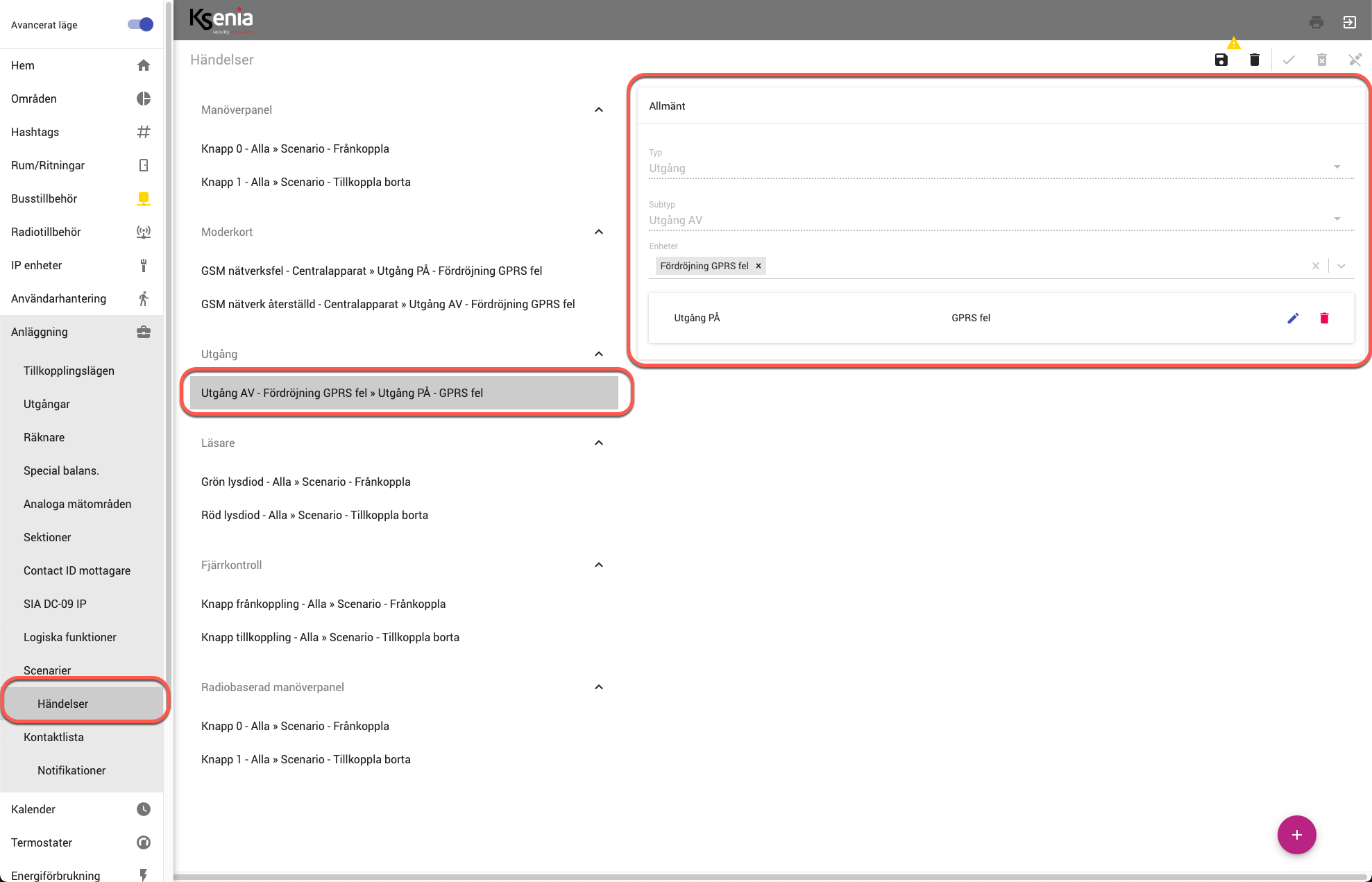Delete the Utgång PÅ row with red trash icon
Screen dimensions: 1372x882
pos(1324,318)
